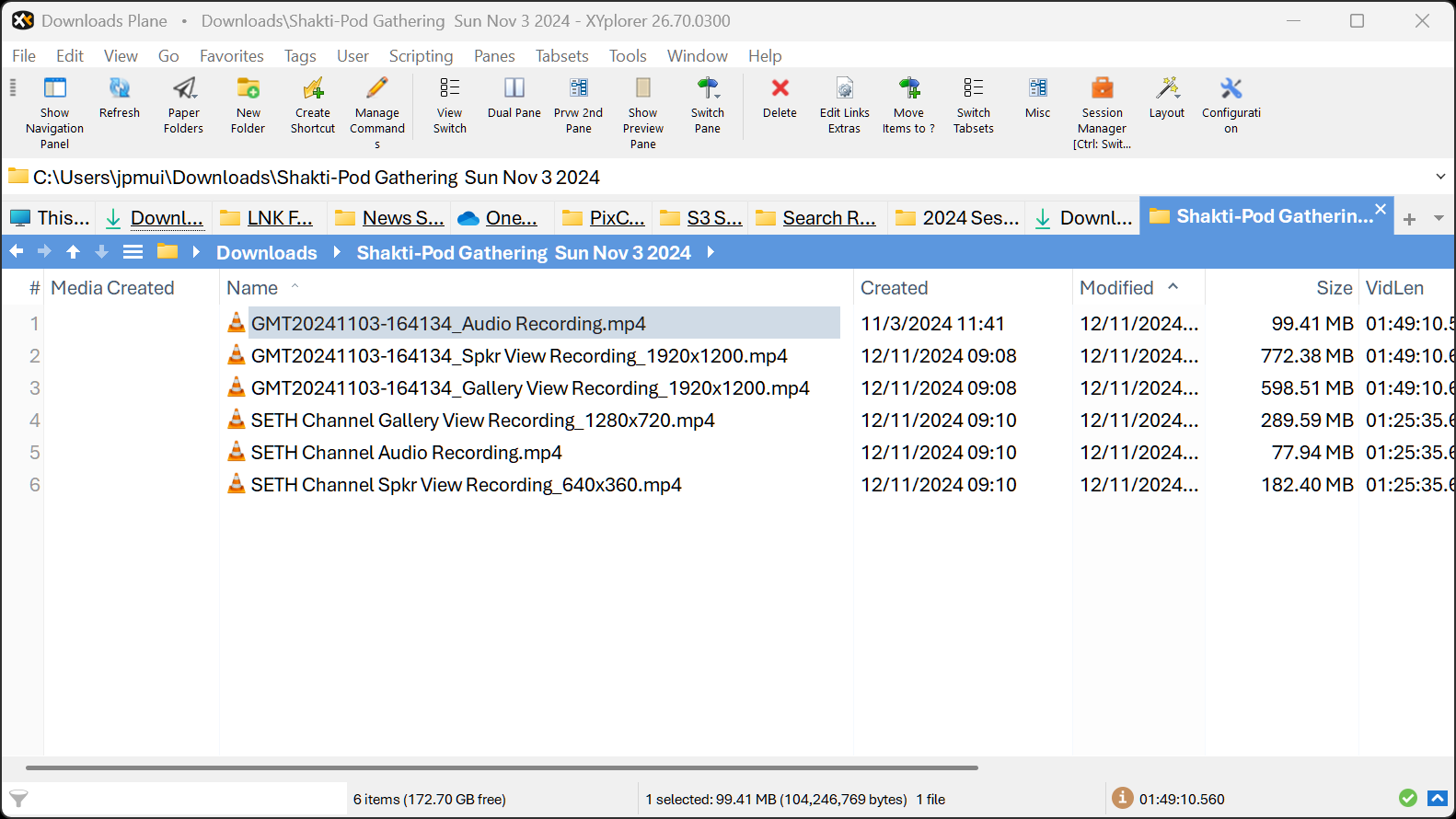Create a New Folder via toolbar
Viewport: 1456px width, 819px height.
(x=248, y=105)
